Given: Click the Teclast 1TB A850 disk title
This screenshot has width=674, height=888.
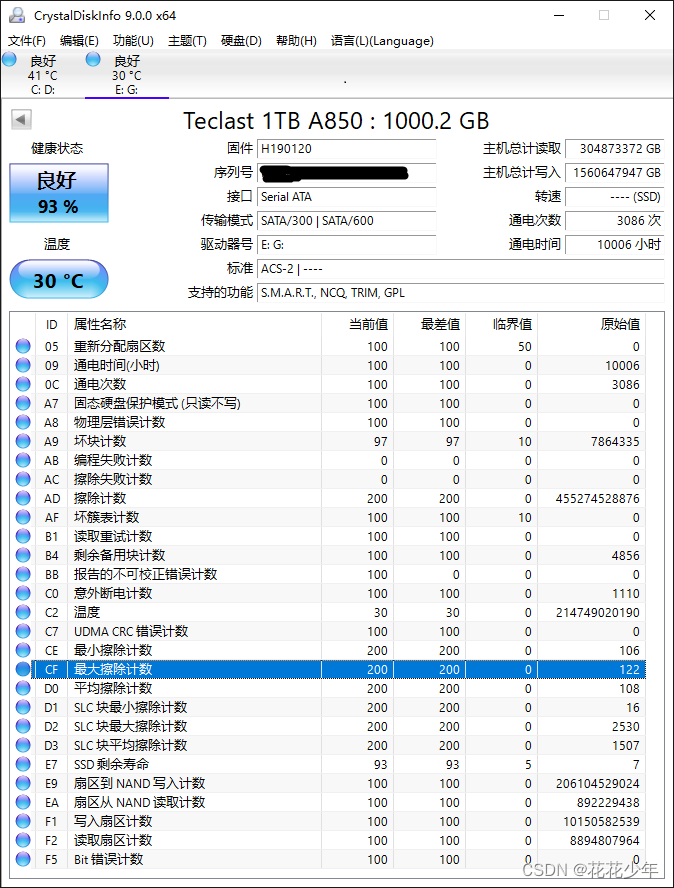Looking at the screenshot, I should tap(336, 121).
